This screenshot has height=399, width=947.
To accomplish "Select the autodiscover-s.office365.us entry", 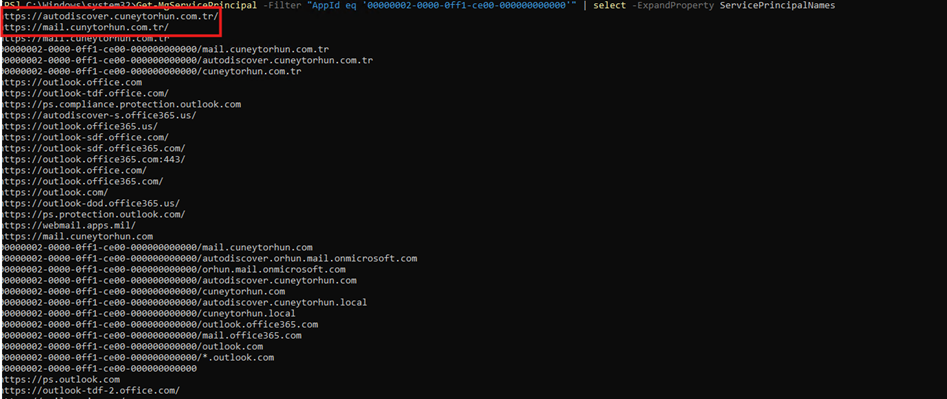I will (x=98, y=115).
